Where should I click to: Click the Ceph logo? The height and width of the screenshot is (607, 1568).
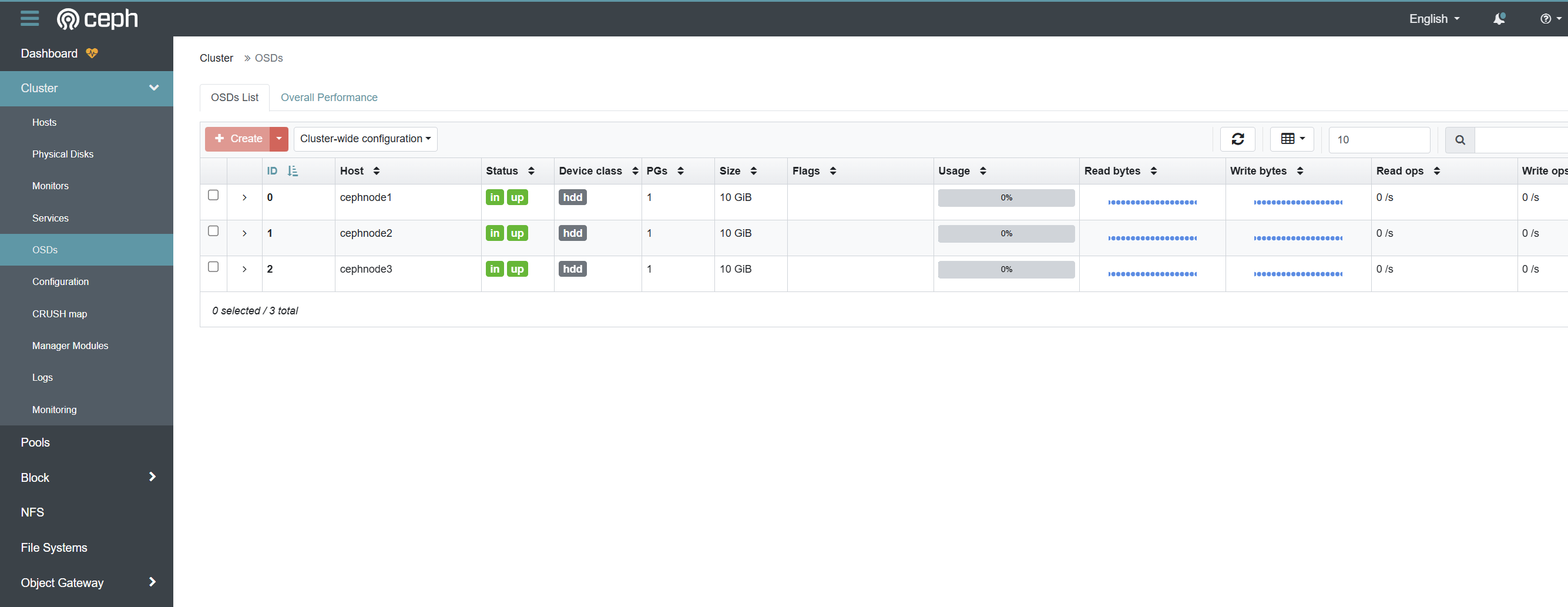click(x=98, y=19)
